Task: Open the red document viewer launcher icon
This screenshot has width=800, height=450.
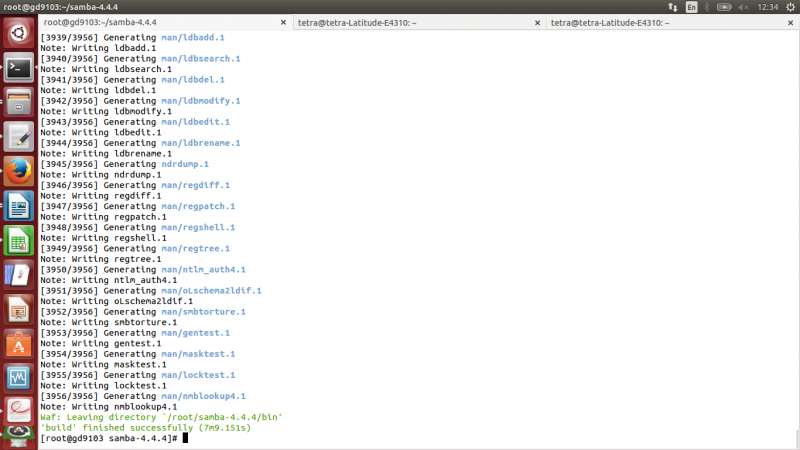Action: tap(18, 411)
